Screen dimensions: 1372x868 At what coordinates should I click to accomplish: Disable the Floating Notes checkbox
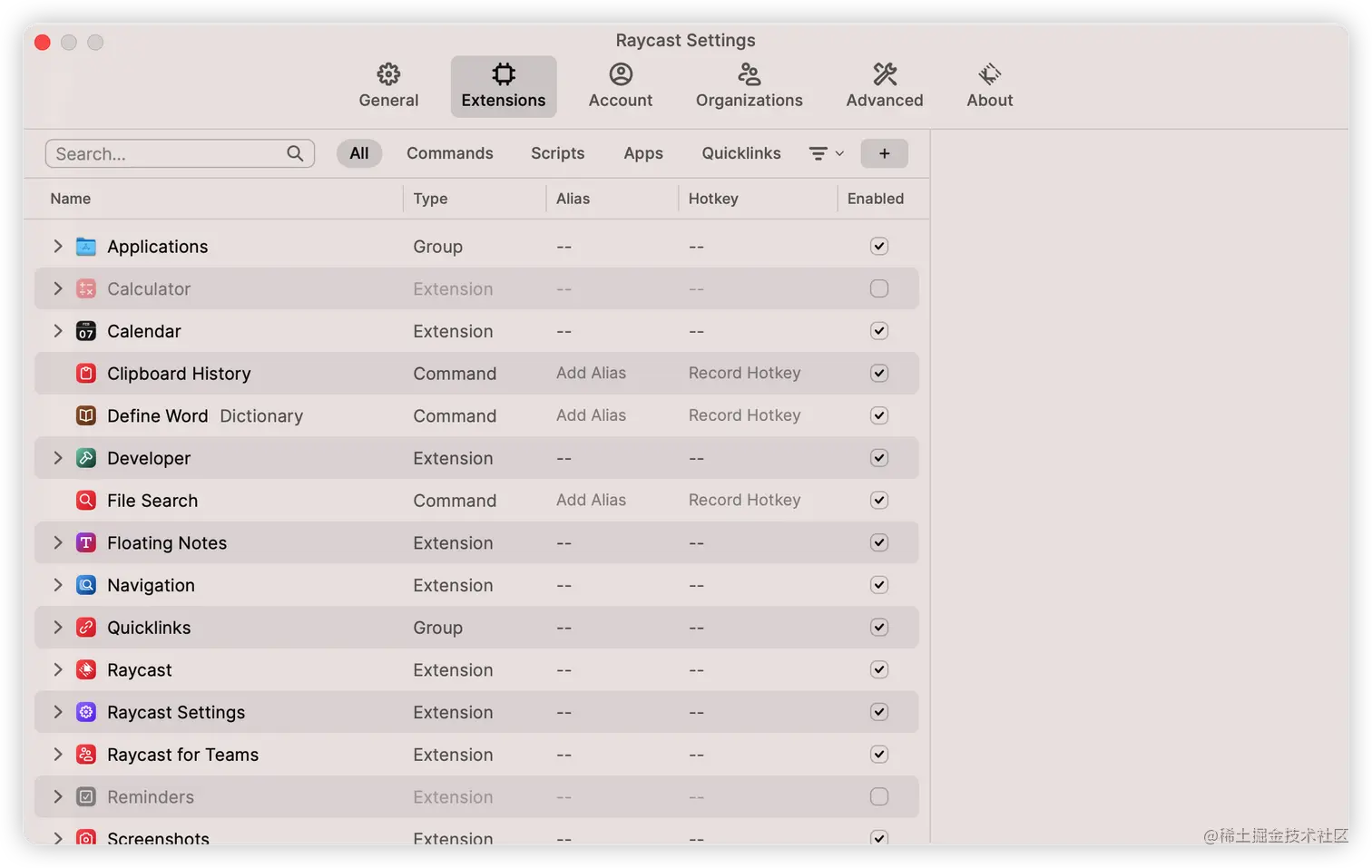879,542
